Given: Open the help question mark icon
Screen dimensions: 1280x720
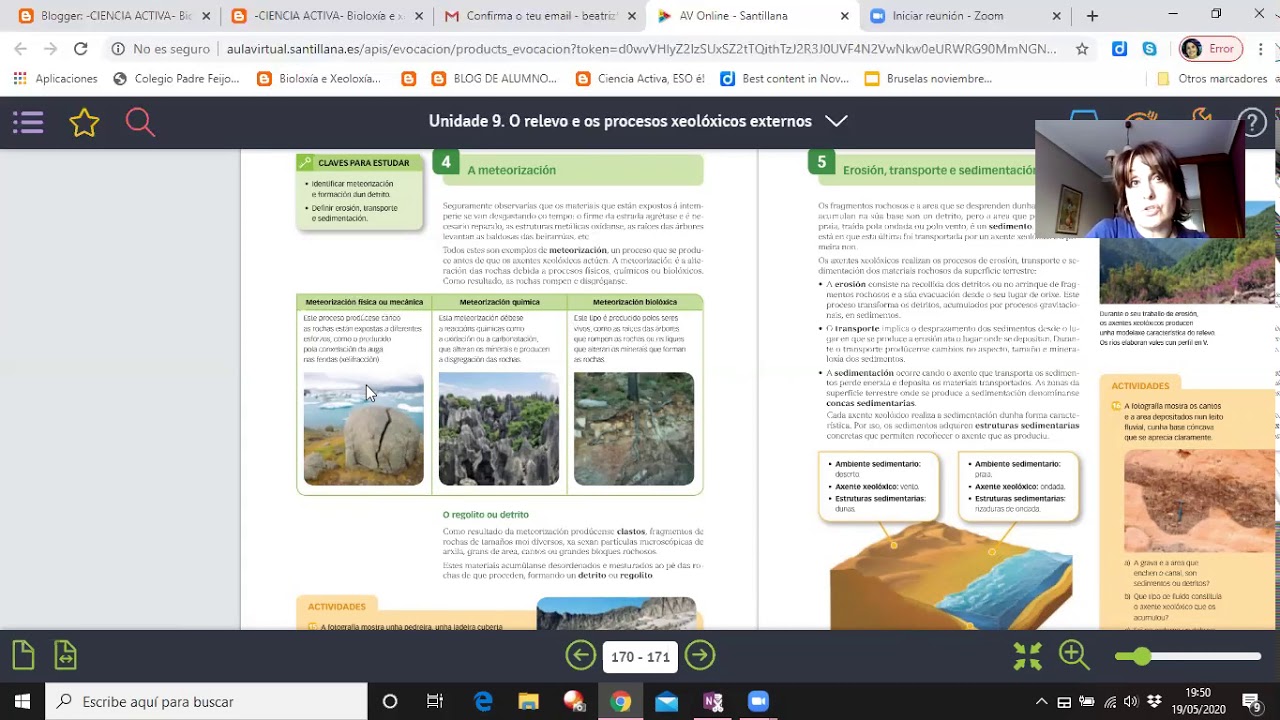Looking at the screenshot, I should (1252, 122).
